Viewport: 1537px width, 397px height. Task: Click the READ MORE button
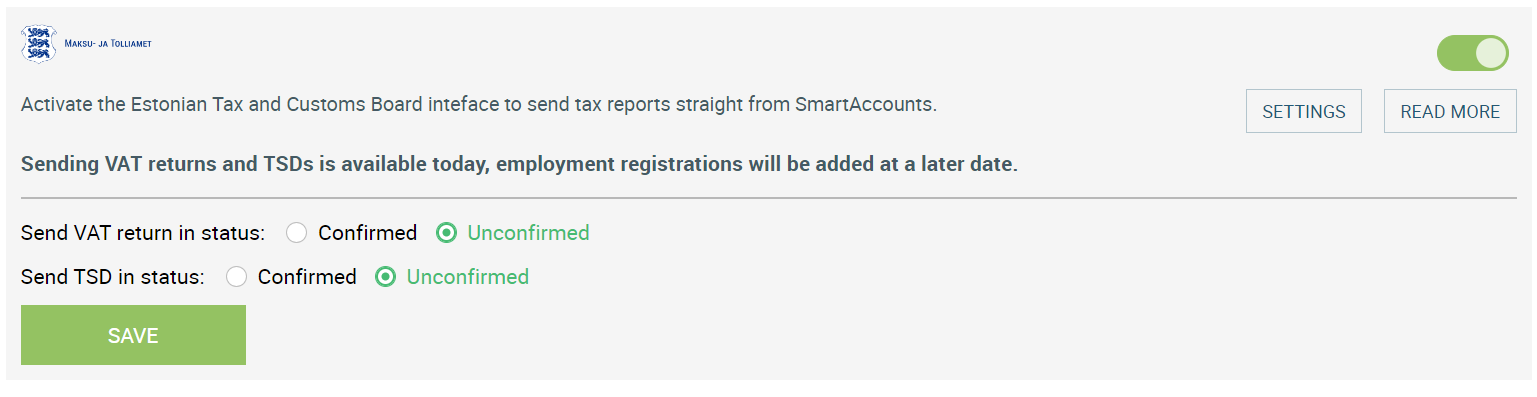[1450, 111]
